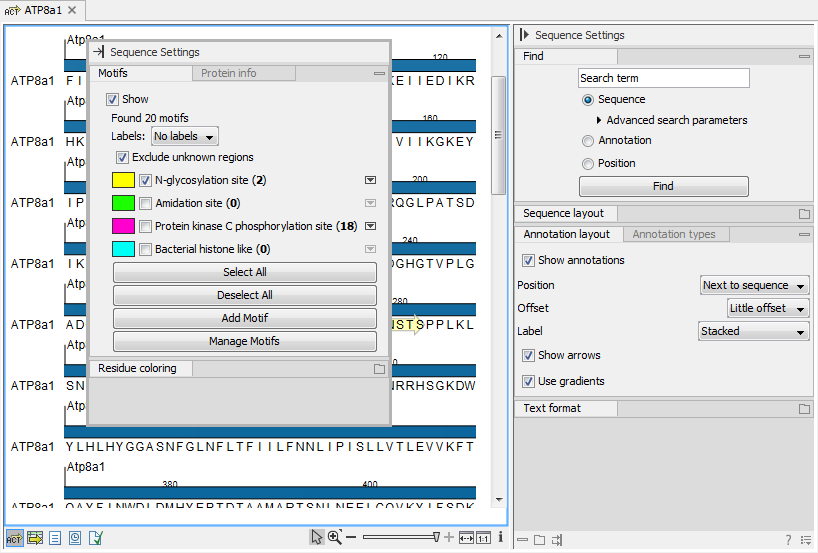
Task: Toggle Show annotations checkbox
Action: pyautogui.click(x=528, y=260)
